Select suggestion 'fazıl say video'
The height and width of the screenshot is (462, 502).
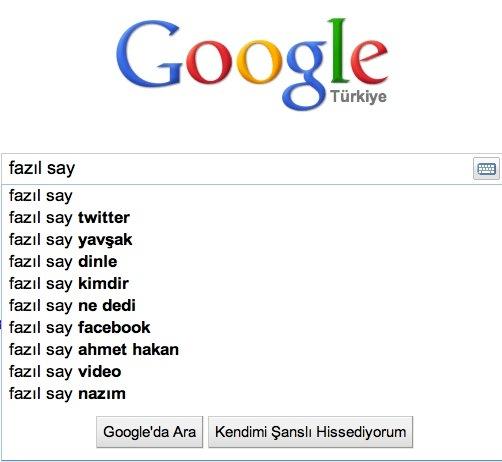coord(251,372)
